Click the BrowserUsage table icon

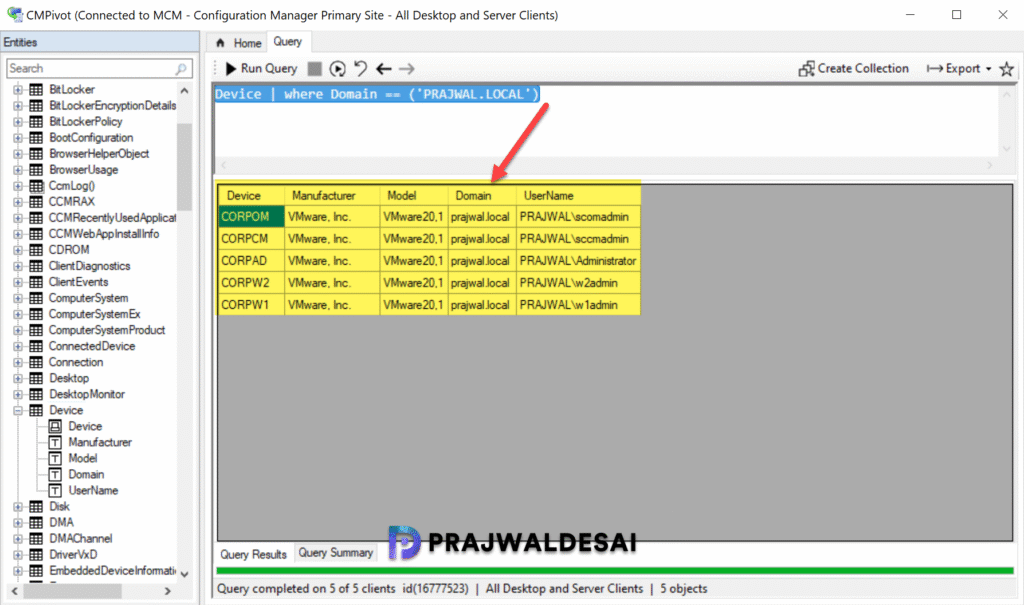(x=37, y=170)
